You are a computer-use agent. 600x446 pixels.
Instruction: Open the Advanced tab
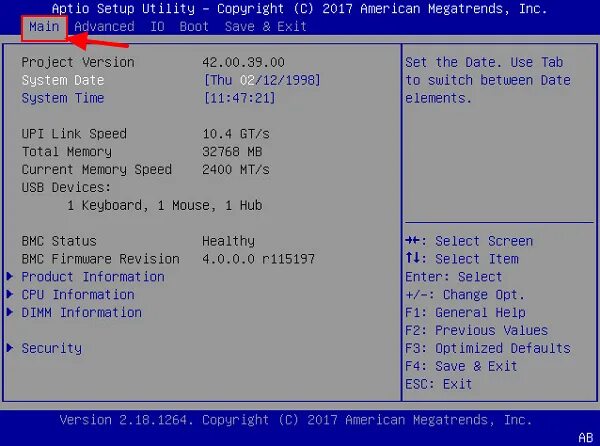click(x=104, y=27)
